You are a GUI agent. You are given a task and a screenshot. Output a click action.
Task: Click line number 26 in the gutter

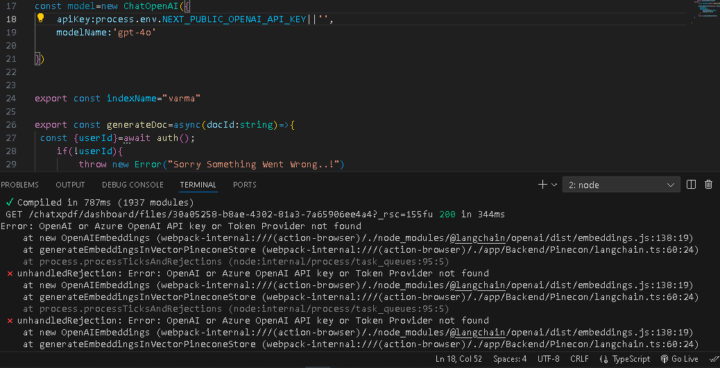(x=12, y=125)
